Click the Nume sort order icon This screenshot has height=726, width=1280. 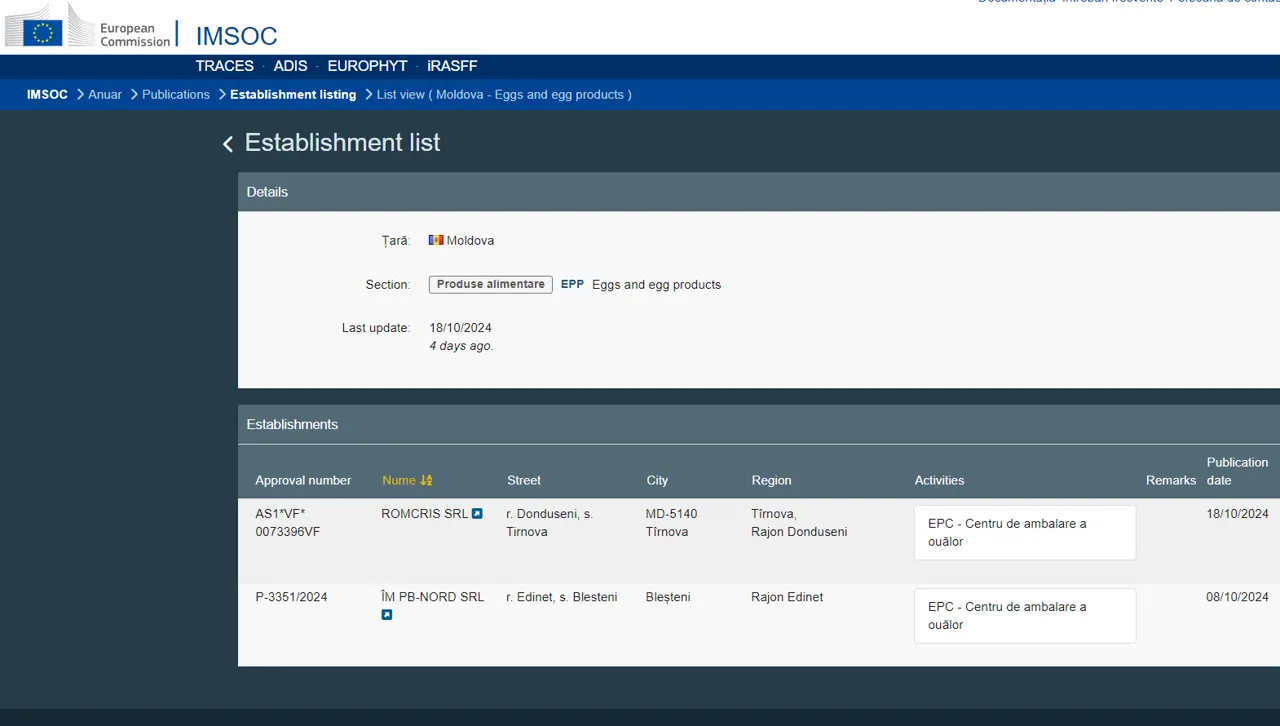426,481
